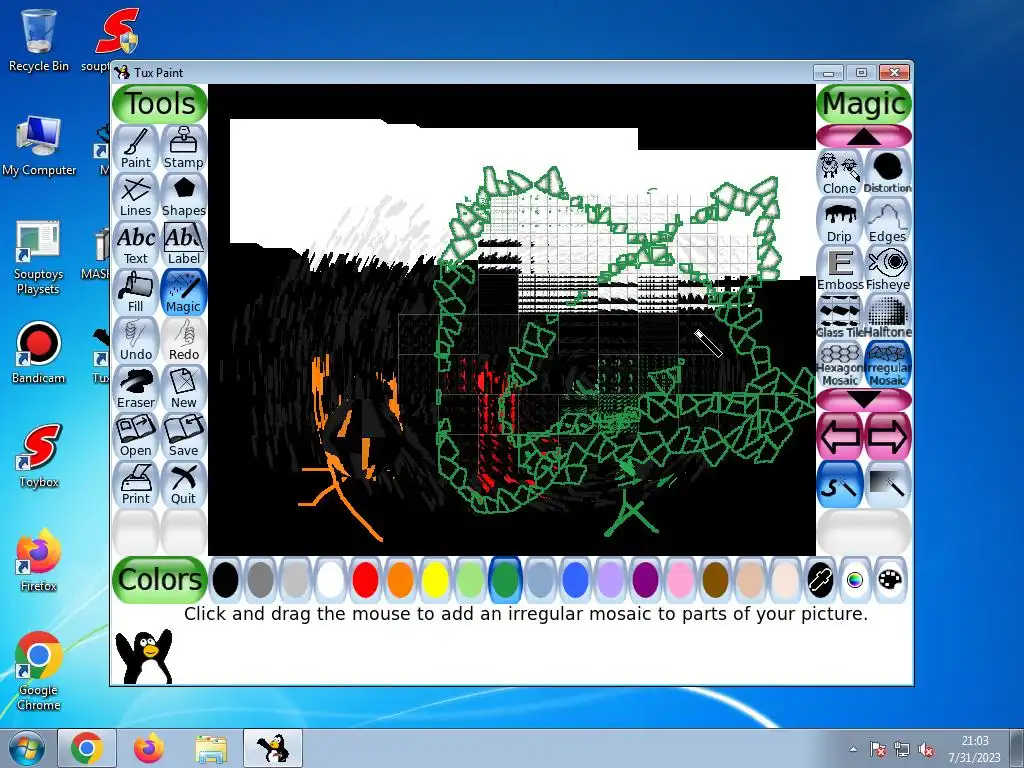Viewport: 1024px width, 768px height.
Task: Apply the Drip magic effect
Action: (840, 221)
